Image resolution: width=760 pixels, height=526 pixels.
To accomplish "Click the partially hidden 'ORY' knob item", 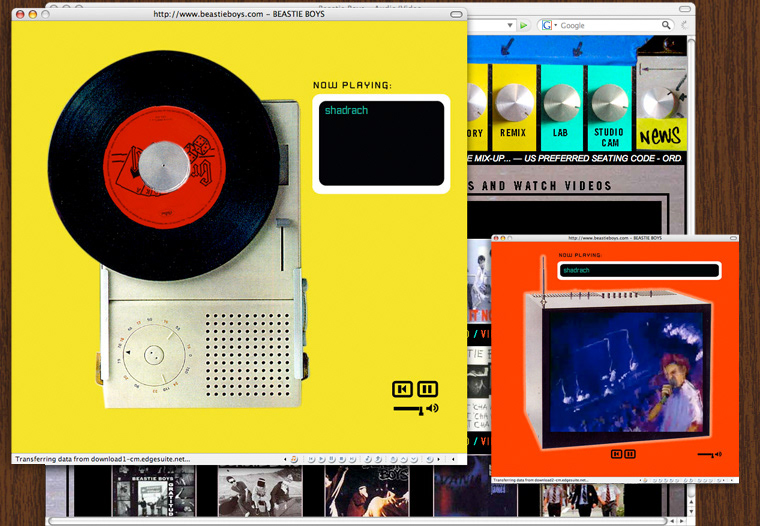I will click(476, 108).
